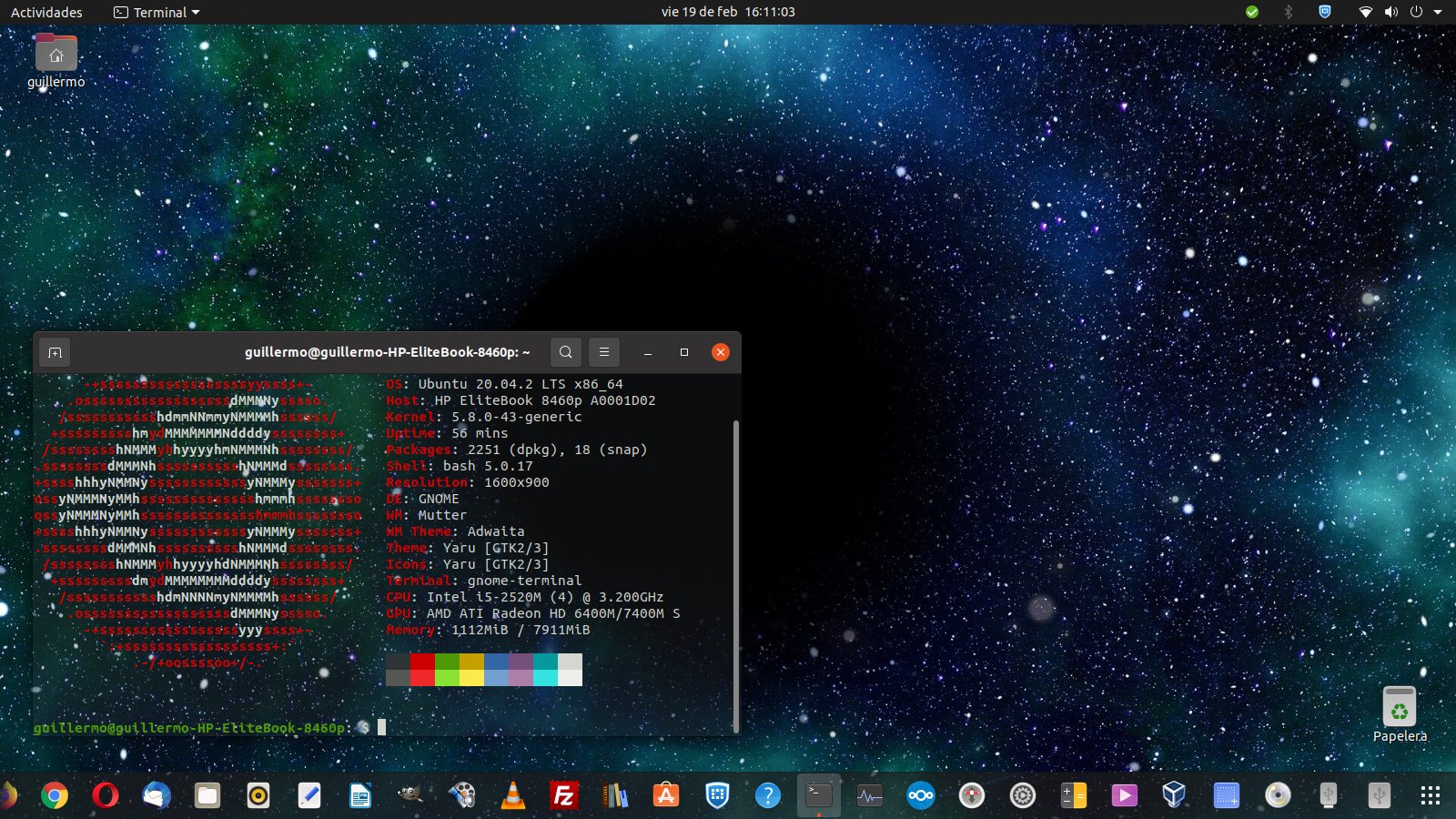
Task: Launch Google Chrome from the dock
Action: (x=55, y=796)
